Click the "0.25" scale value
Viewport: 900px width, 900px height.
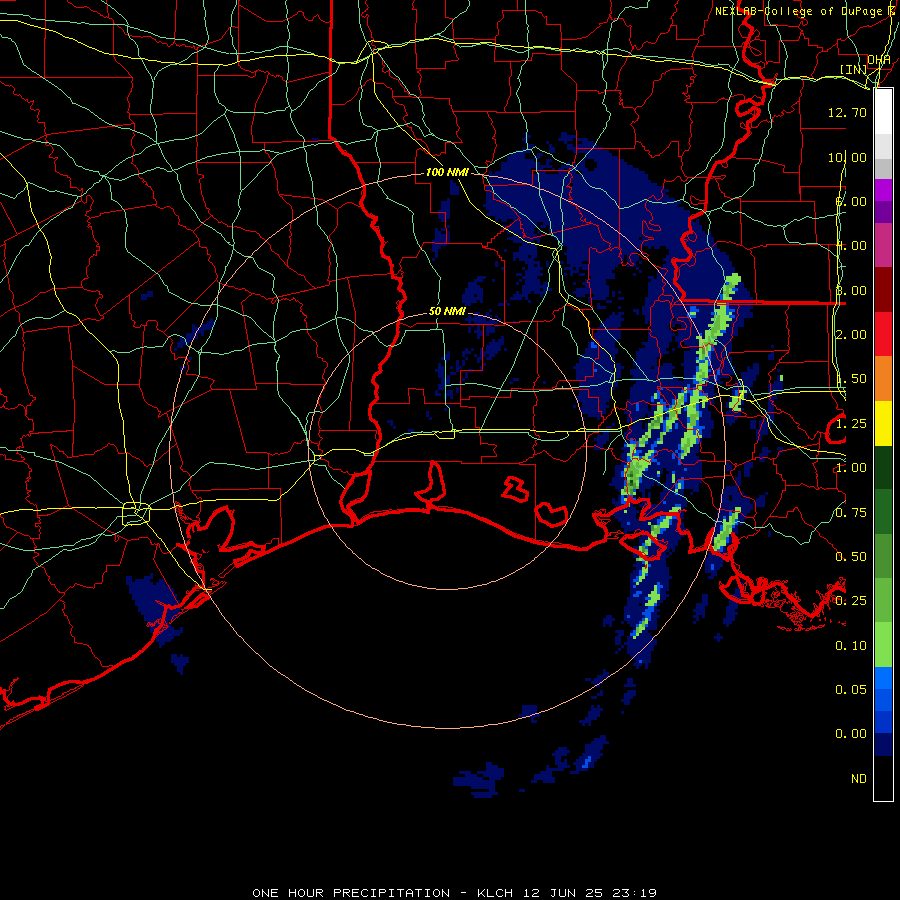coord(851,601)
